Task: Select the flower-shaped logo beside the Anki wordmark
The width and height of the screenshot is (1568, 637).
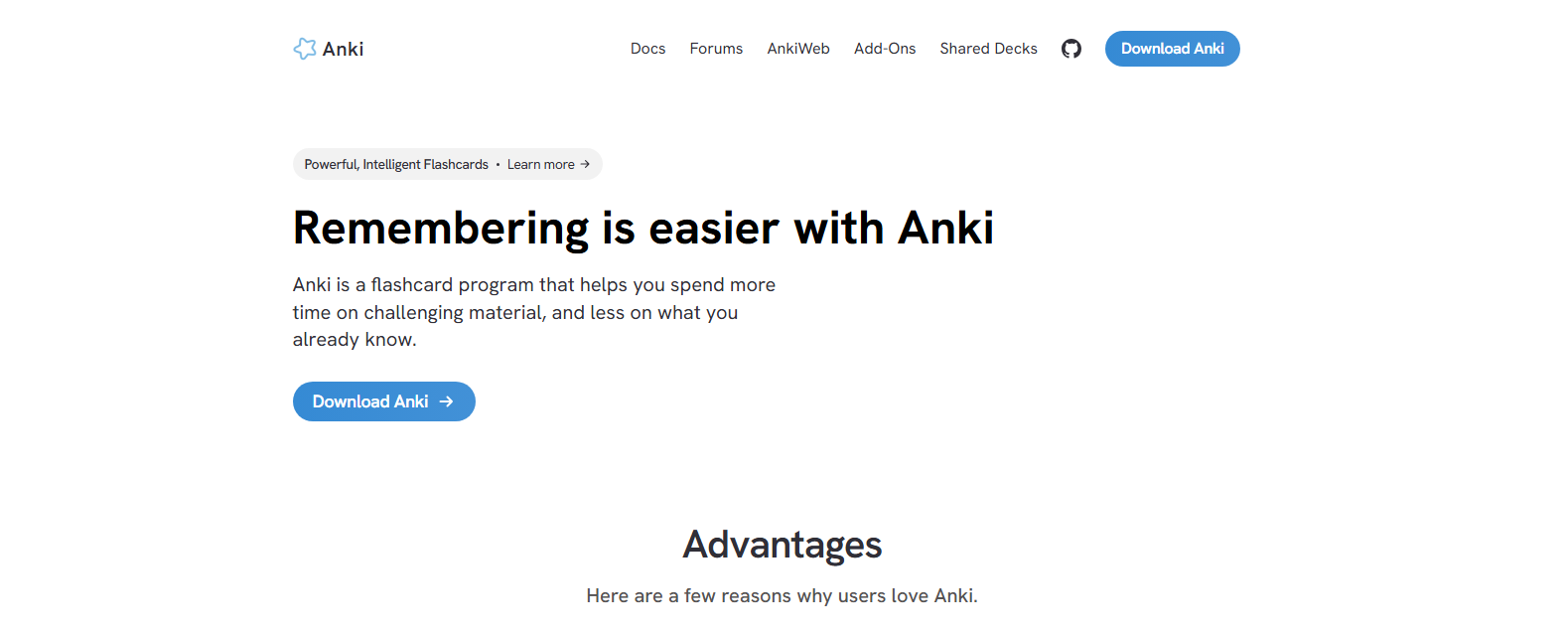Action: [305, 48]
